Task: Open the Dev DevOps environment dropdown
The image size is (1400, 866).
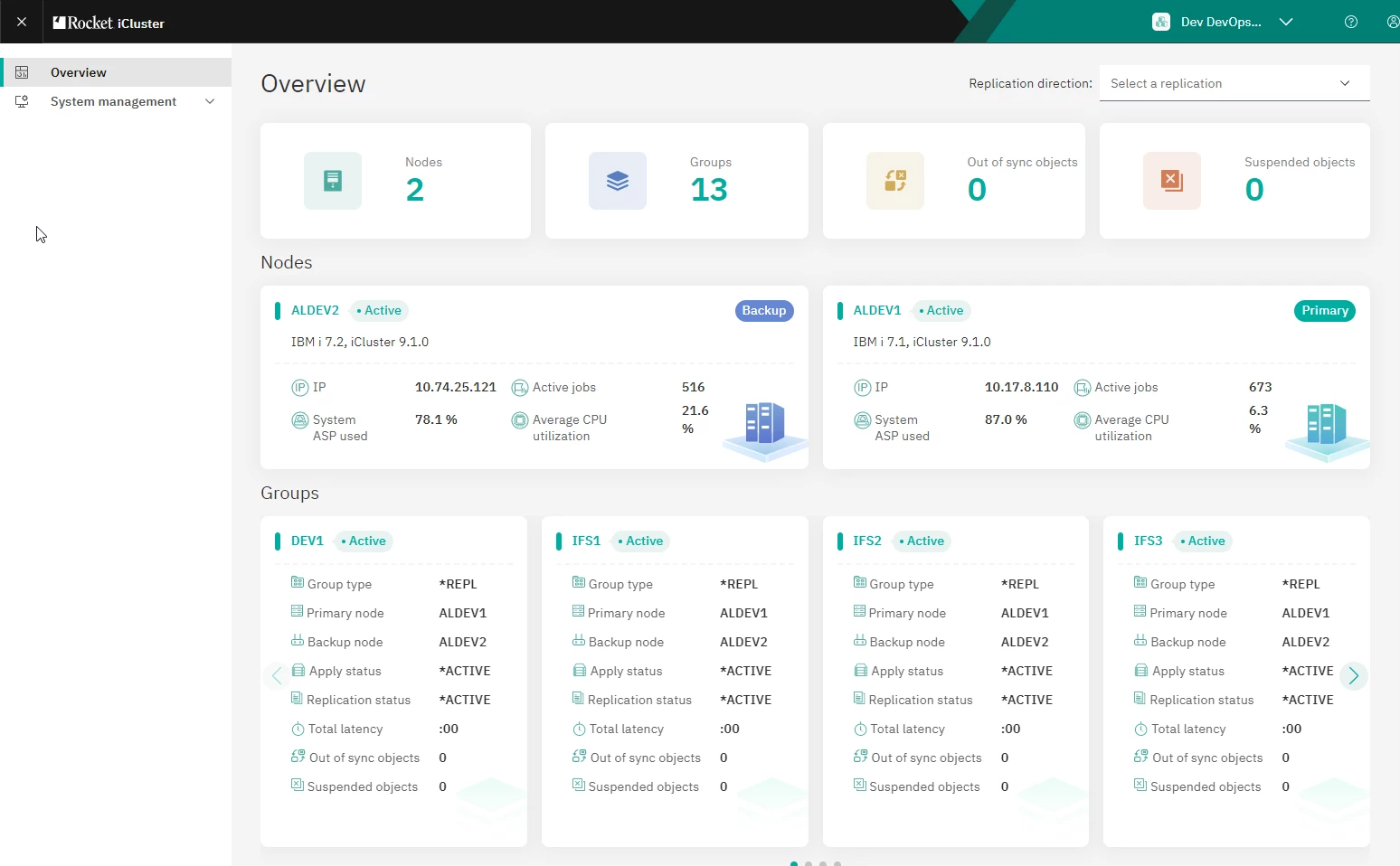Action: point(1223,22)
